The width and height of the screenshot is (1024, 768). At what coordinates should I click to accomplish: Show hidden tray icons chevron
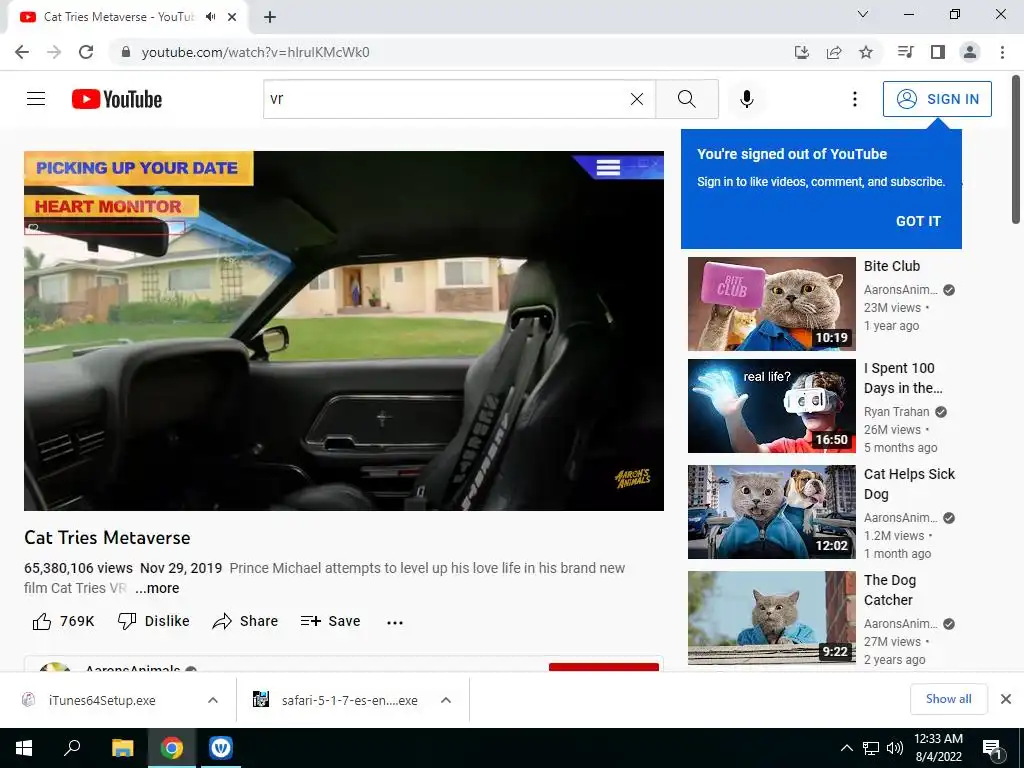846,748
